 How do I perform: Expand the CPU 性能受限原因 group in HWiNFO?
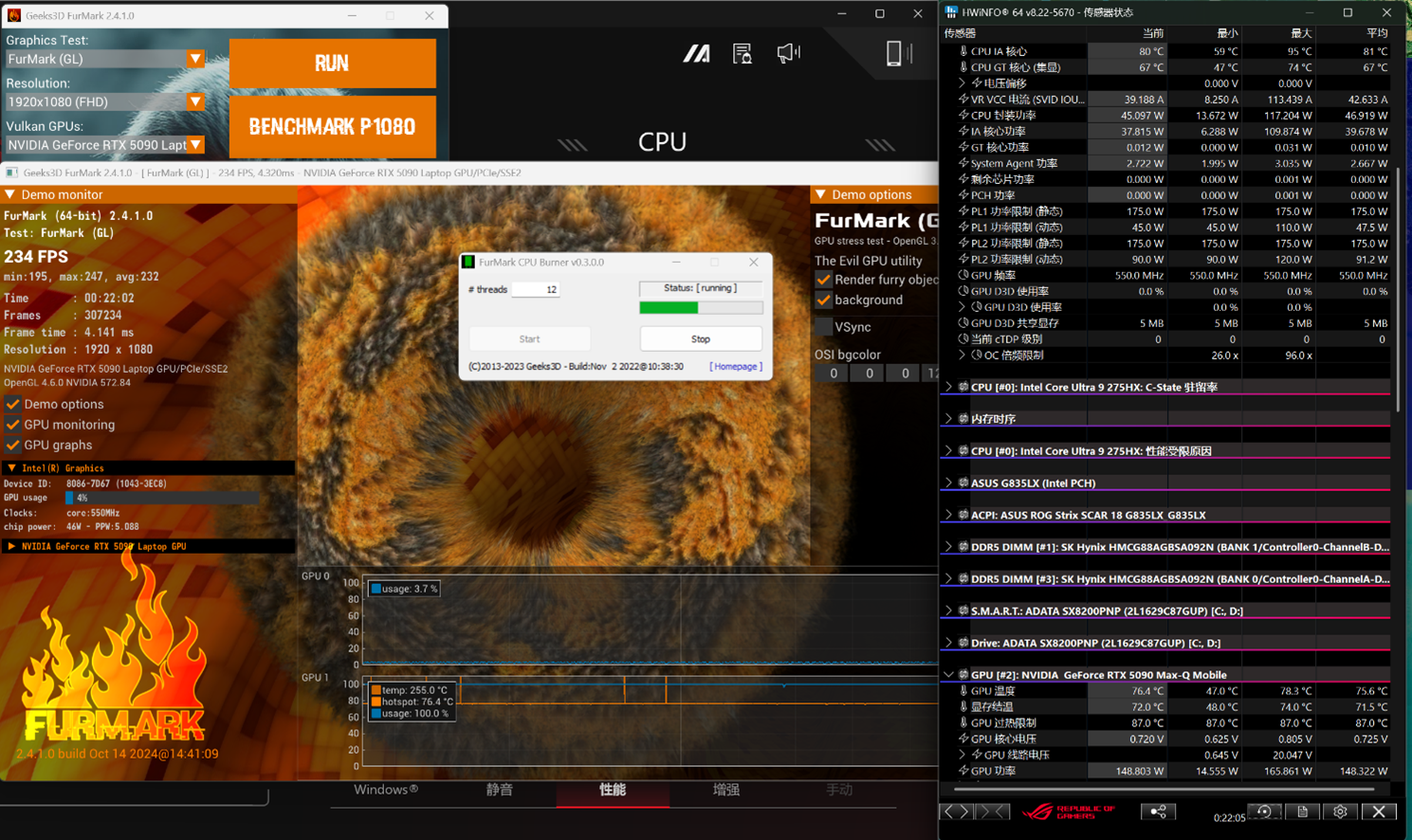[948, 451]
